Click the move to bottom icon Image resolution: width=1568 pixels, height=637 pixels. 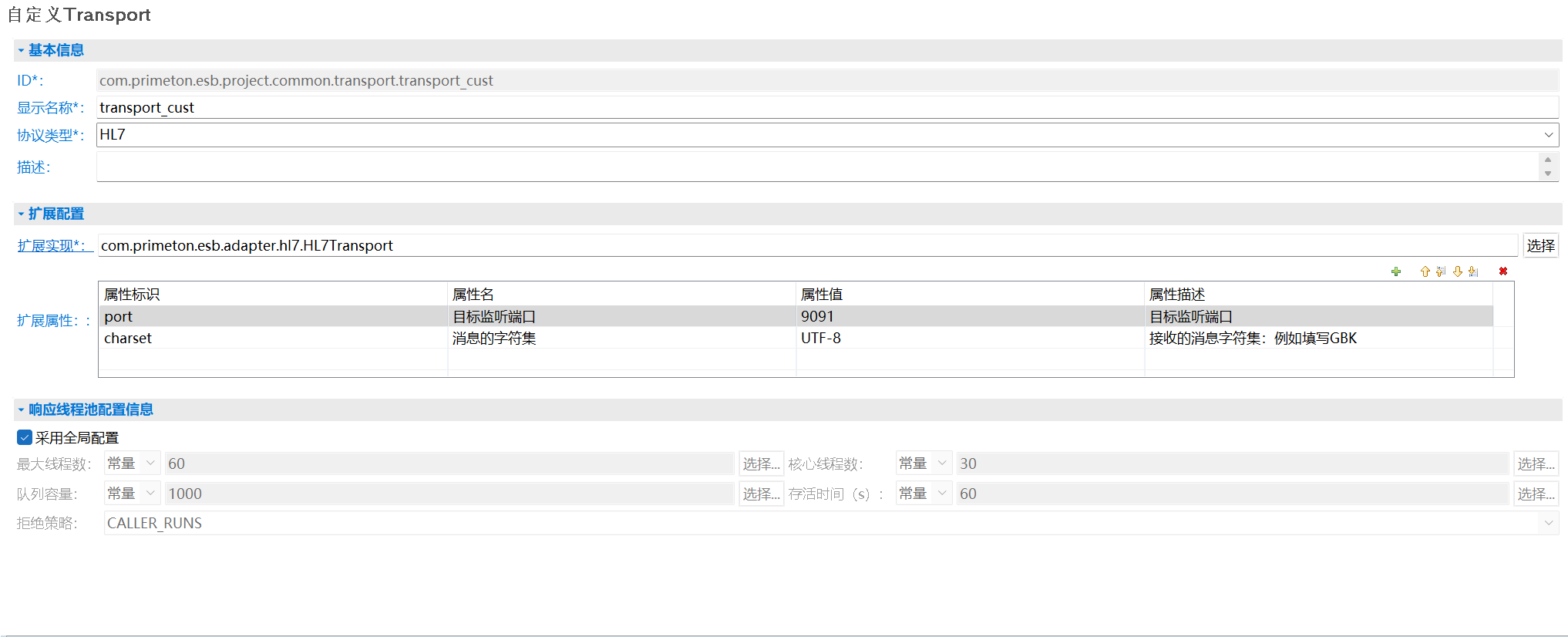point(1473,271)
